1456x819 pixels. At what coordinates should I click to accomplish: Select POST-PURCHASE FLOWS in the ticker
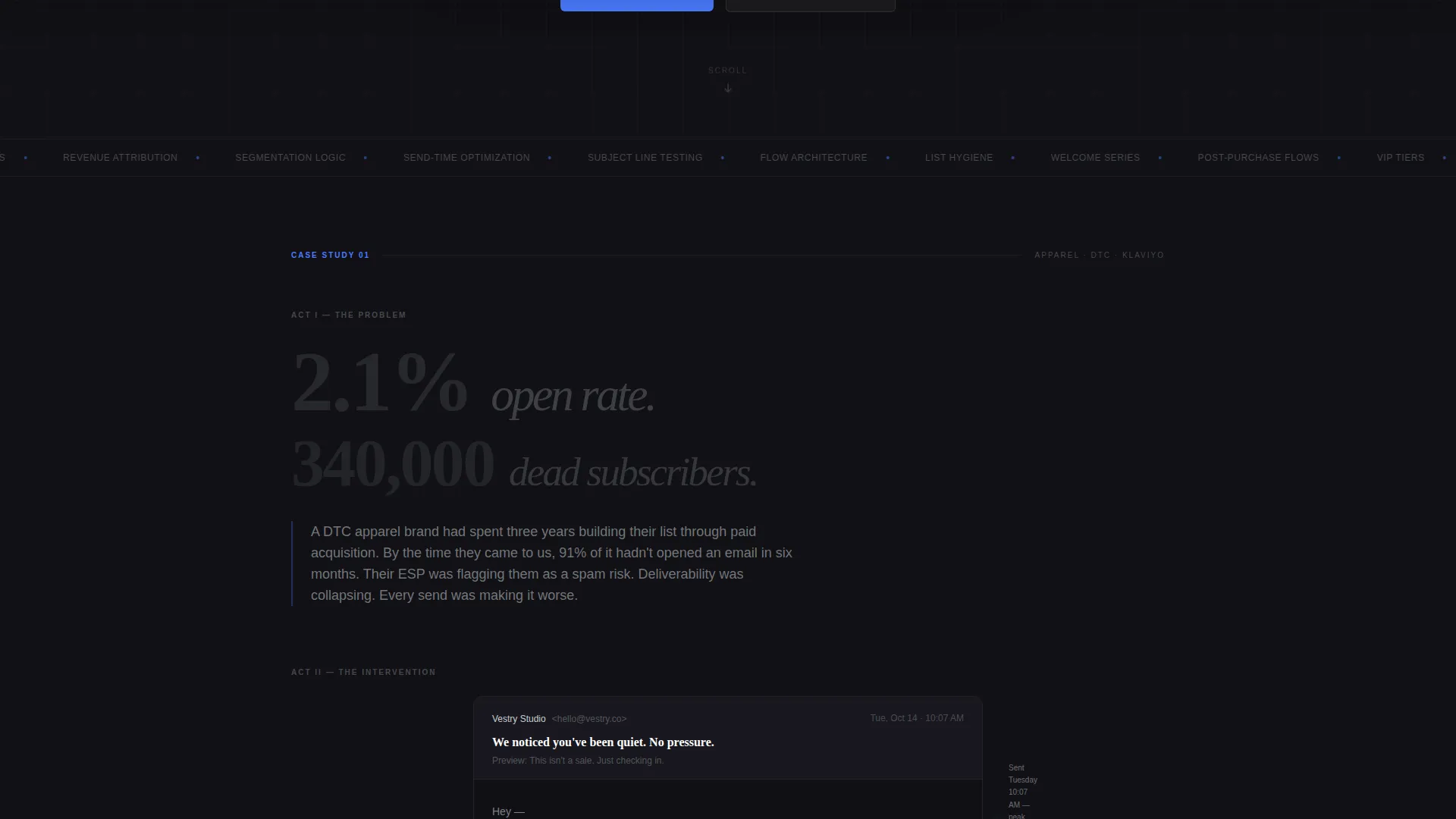[x=1258, y=158]
